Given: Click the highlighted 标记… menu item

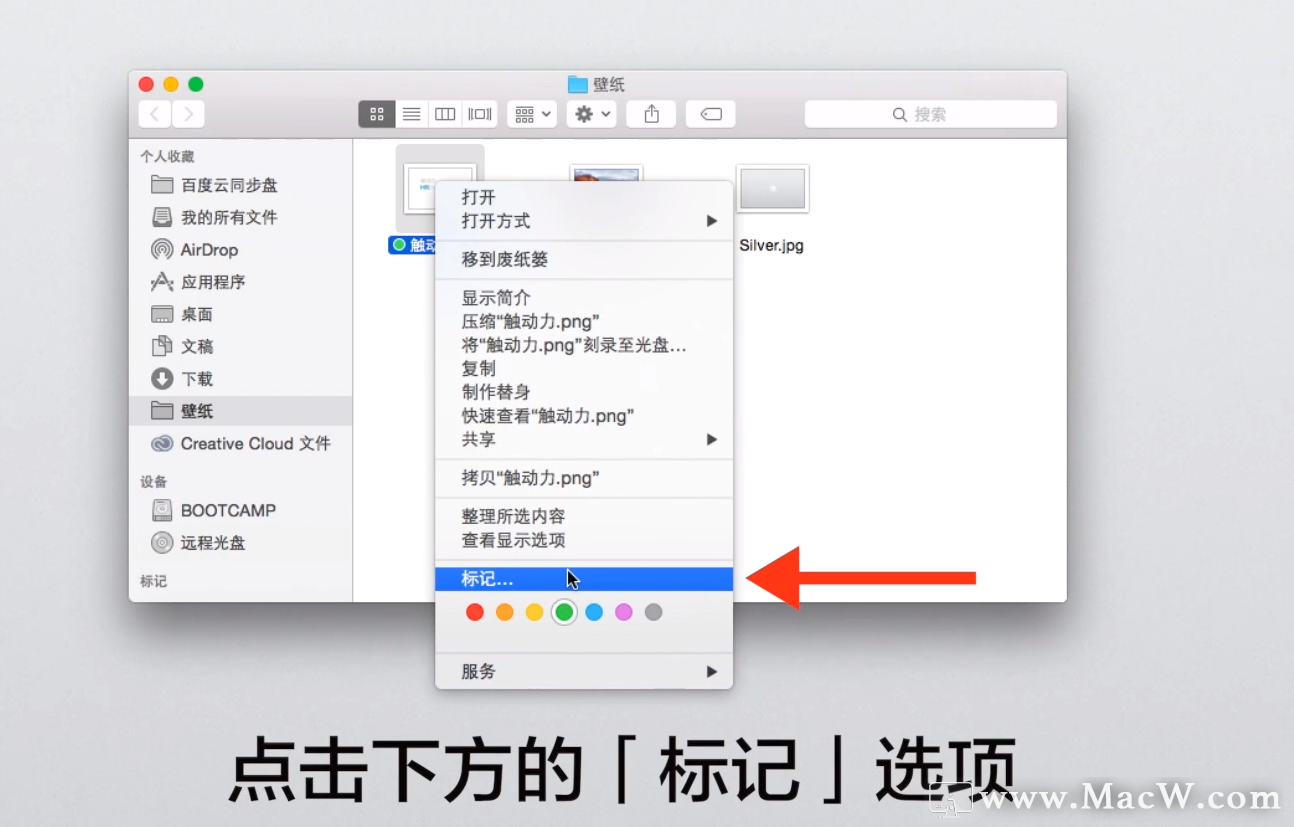Looking at the screenshot, I should [584, 578].
